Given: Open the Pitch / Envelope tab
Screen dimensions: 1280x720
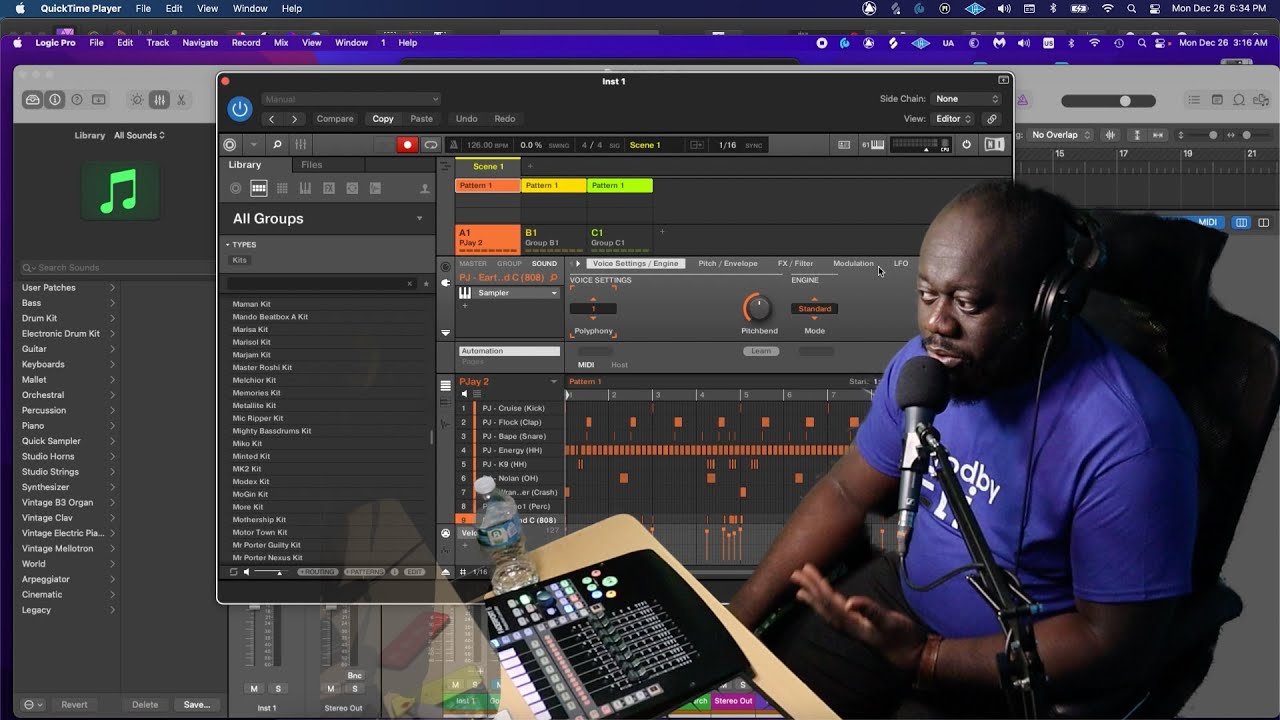Looking at the screenshot, I should [728, 264].
